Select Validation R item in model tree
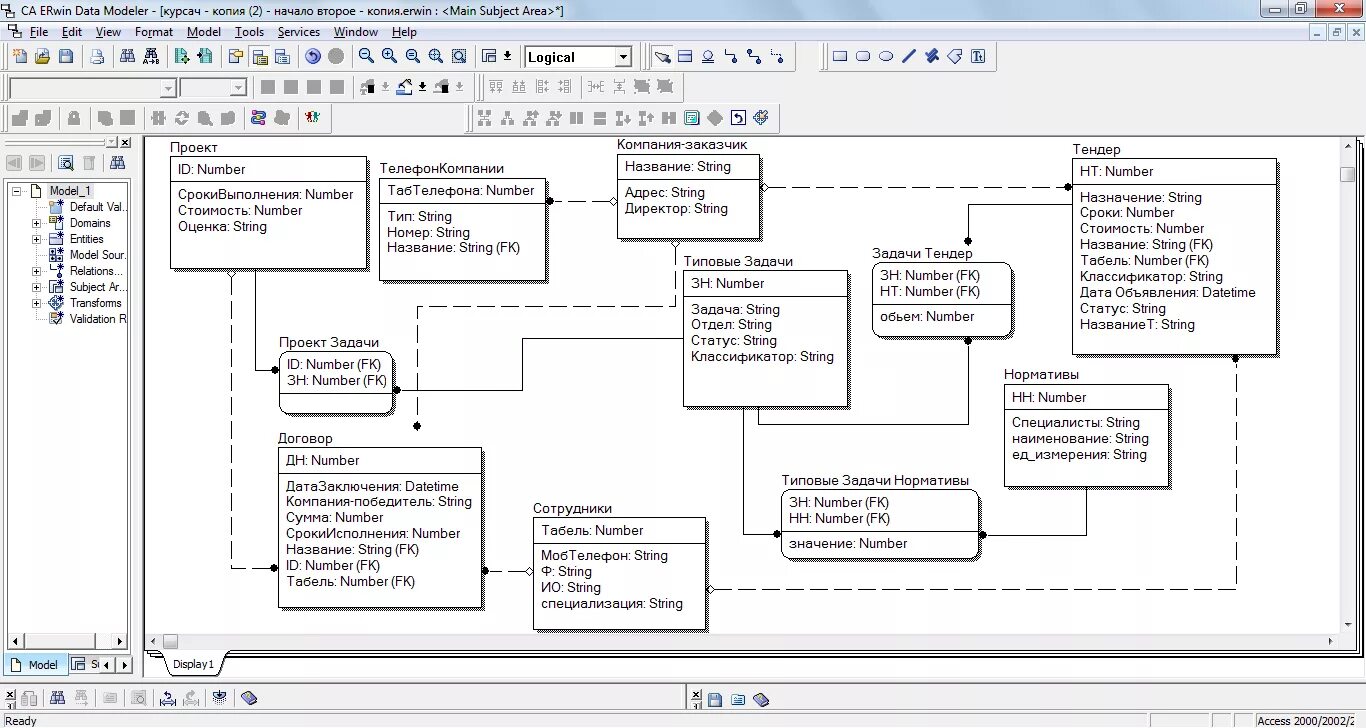 tap(98, 319)
